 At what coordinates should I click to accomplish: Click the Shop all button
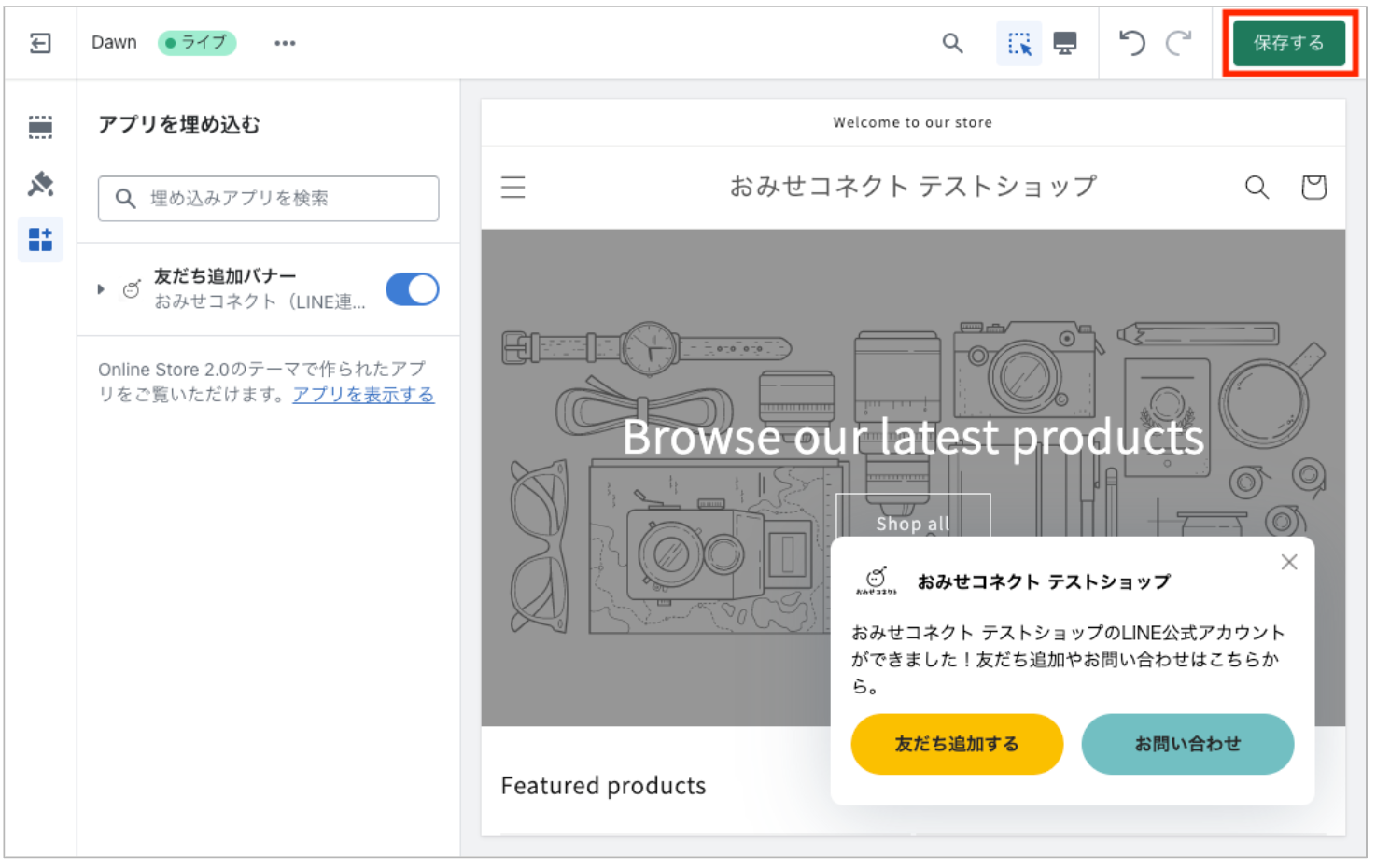(913, 517)
